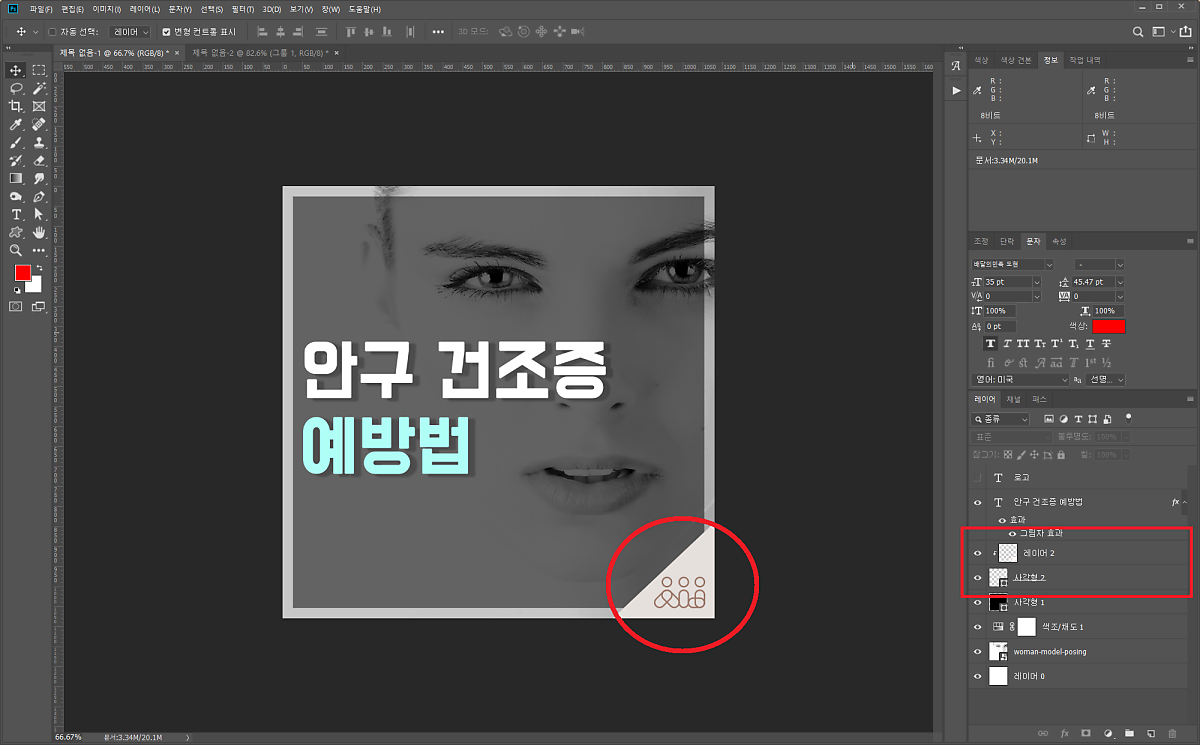The width and height of the screenshot is (1200, 745).
Task: Activate the Zoom tool in toolbar
Action: coord(16,250)
